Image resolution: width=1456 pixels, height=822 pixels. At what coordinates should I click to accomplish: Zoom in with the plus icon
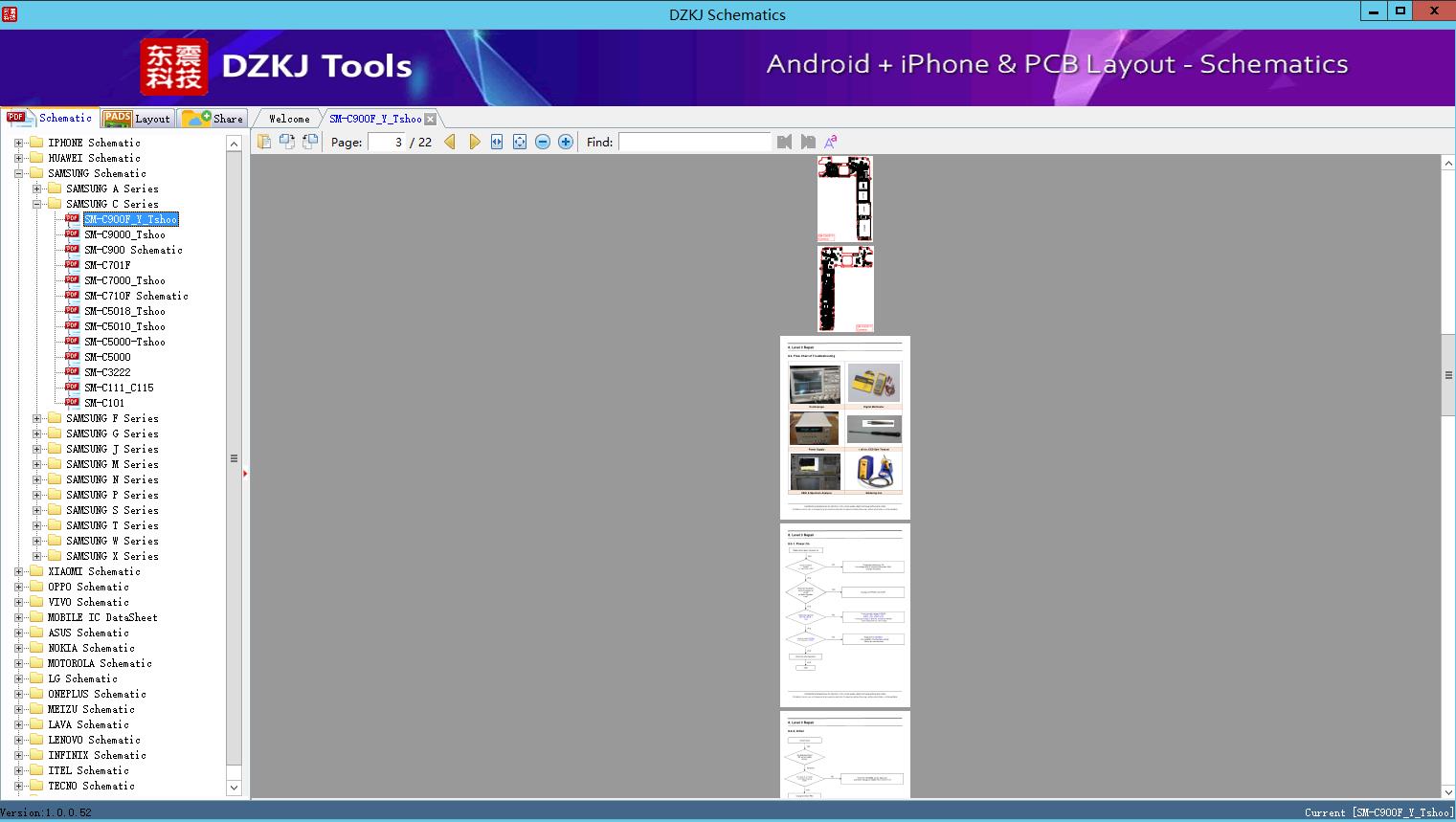tap(566, 142)
